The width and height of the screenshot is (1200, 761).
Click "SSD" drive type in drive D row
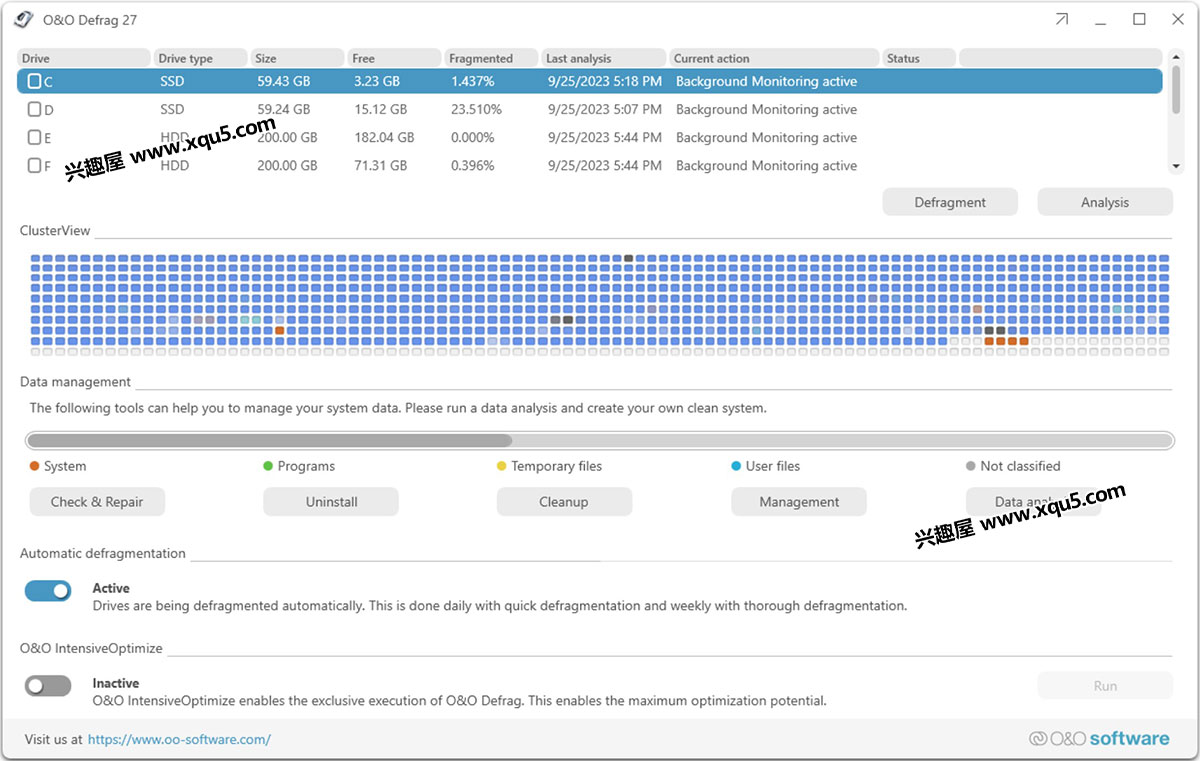pos(172,109)
